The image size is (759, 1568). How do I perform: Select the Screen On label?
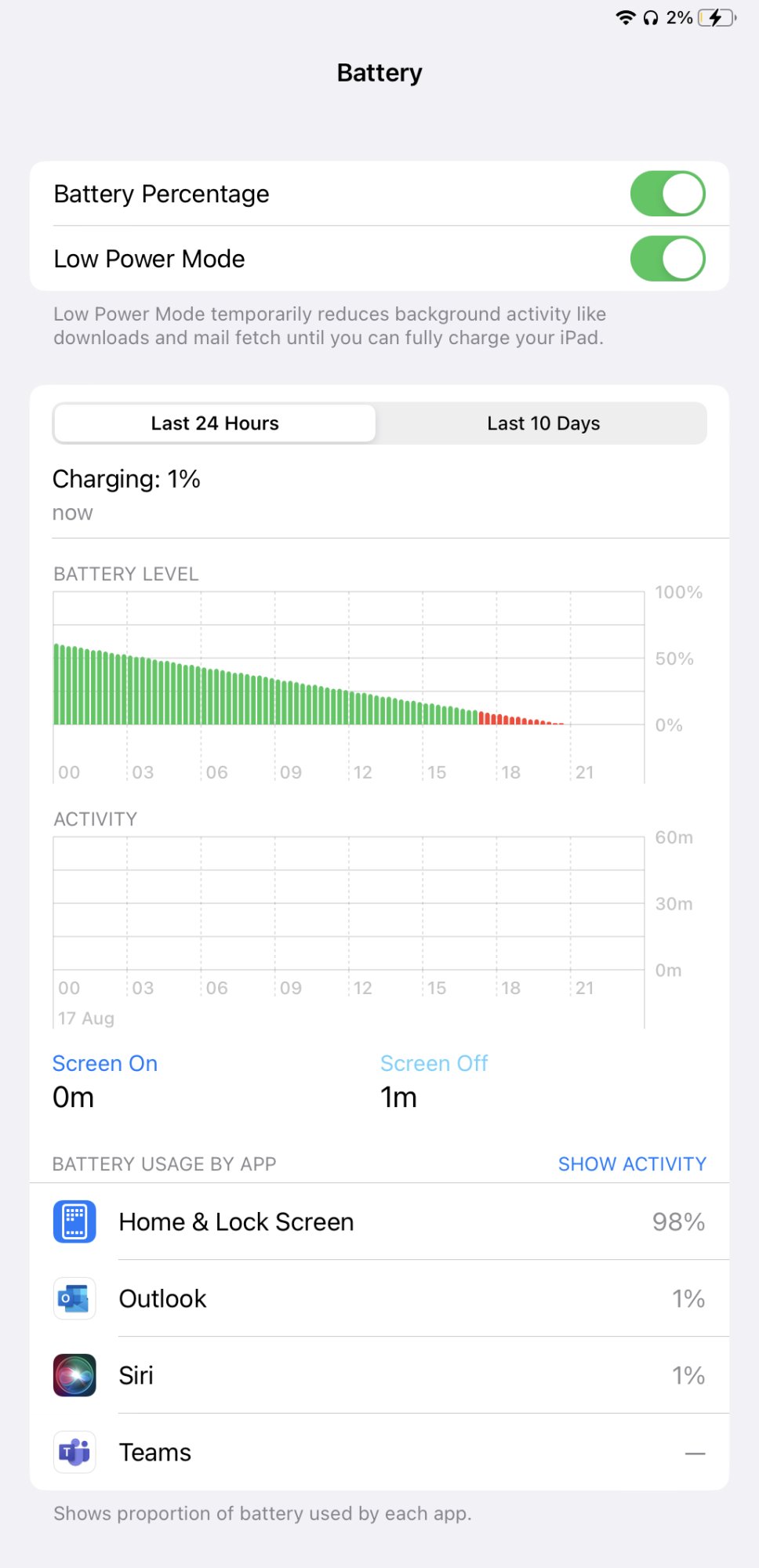(105, 1063)
